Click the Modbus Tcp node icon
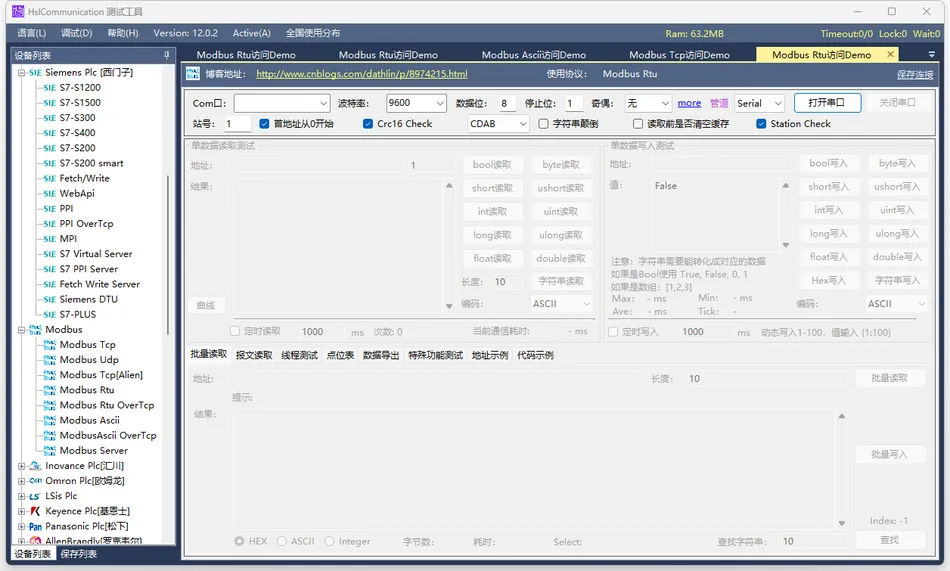The image size is (950, 571). pos(50,345)
